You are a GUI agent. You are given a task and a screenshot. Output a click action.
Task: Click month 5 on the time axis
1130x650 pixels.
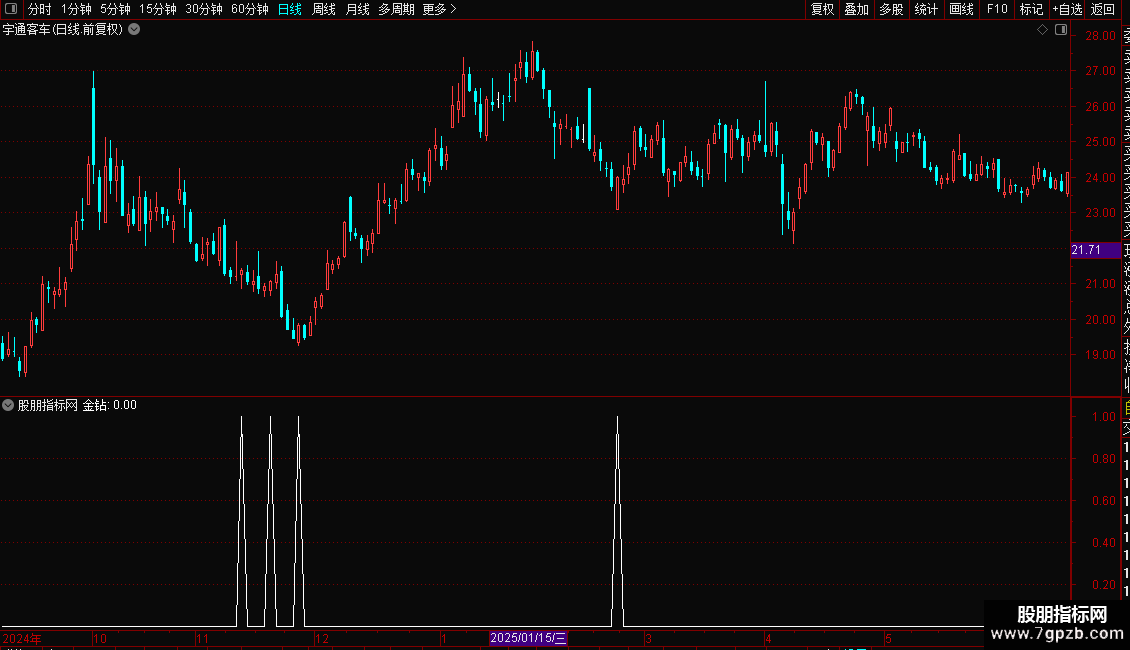click(x=889, y=638)
